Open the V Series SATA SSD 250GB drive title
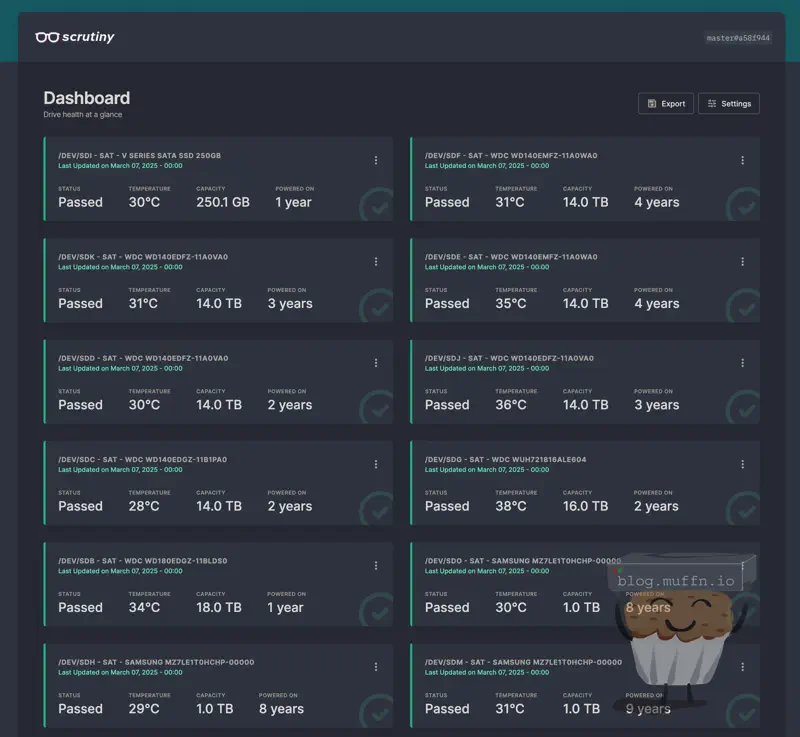Viewport: 800px width, 737px height. point(139,156)
